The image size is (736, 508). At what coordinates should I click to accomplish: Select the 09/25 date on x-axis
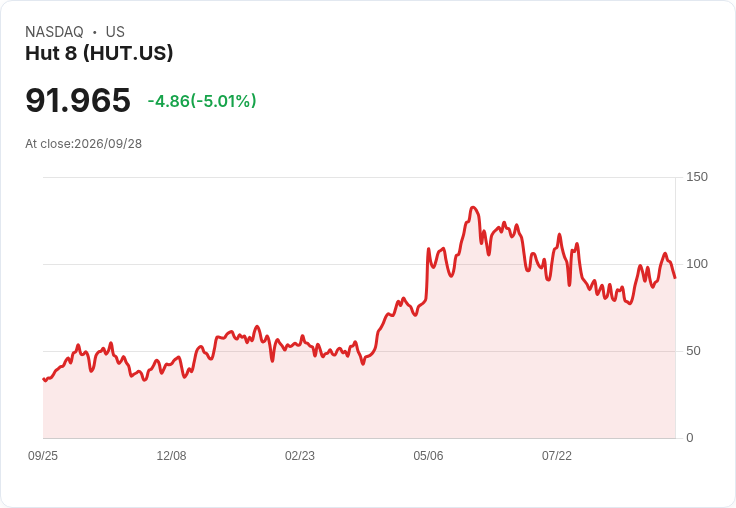[x=43, y=455]
